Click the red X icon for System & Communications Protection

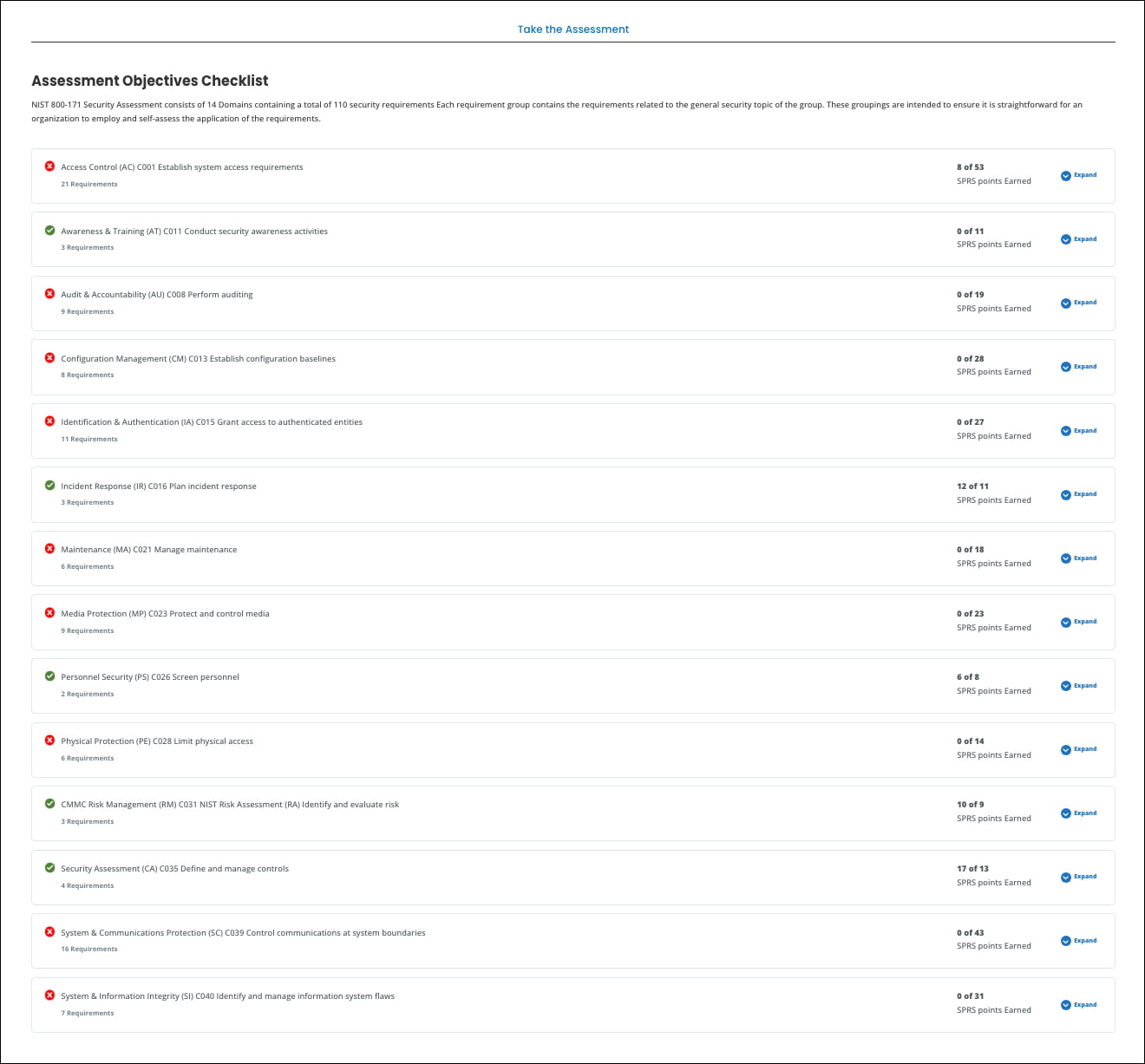[49, 931]
